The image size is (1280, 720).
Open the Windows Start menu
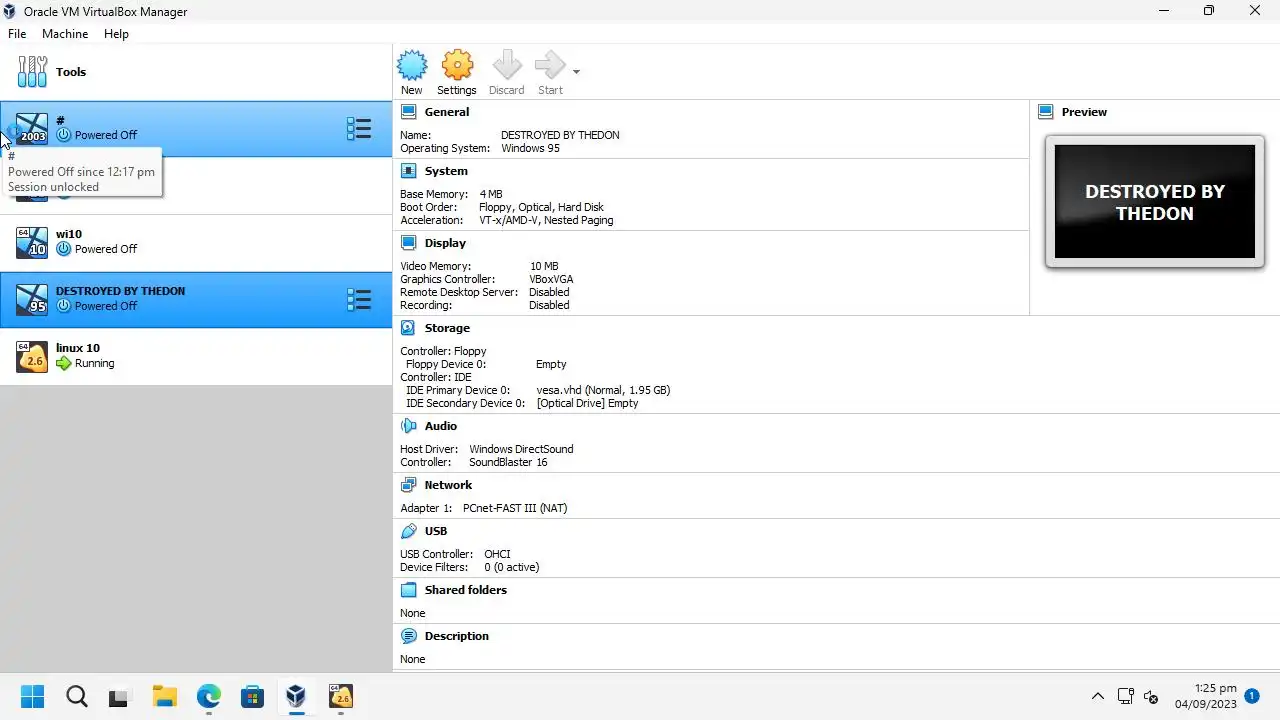tap(32, 696)
